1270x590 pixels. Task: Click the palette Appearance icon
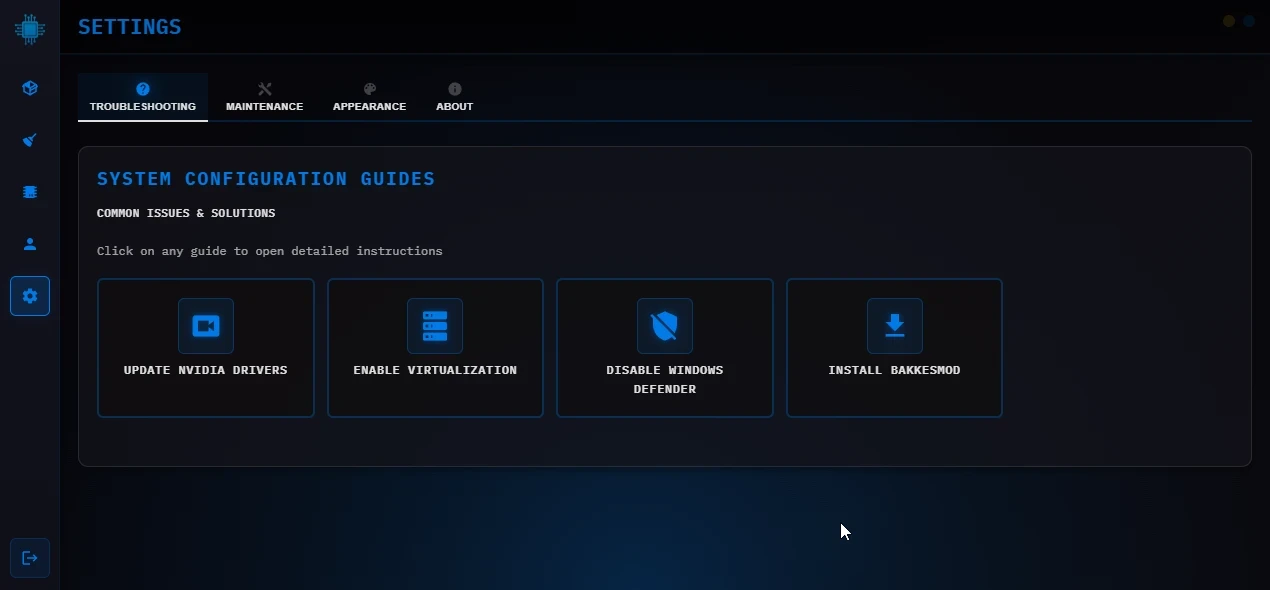point(370,89)
